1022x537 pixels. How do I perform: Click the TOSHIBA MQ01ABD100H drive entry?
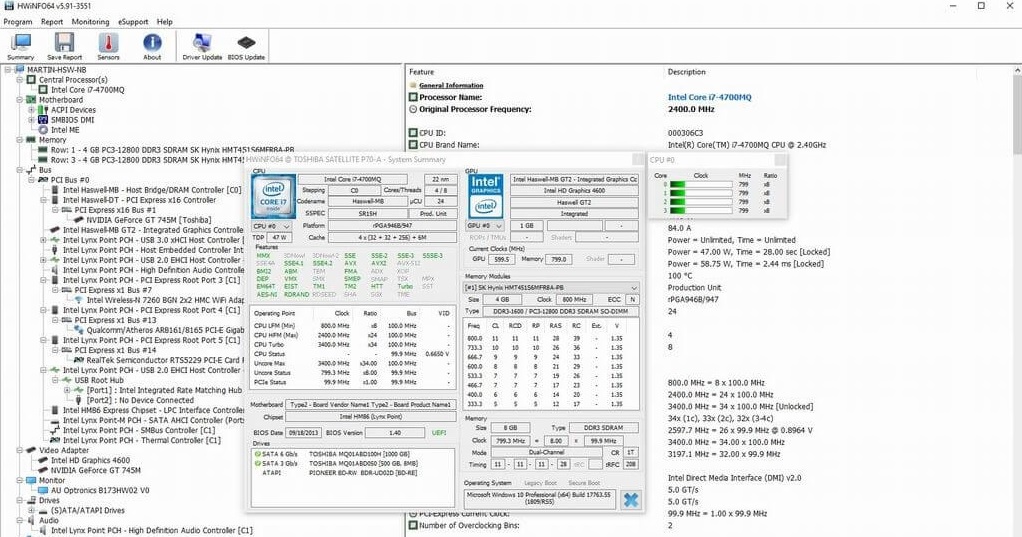pos(358,454)
